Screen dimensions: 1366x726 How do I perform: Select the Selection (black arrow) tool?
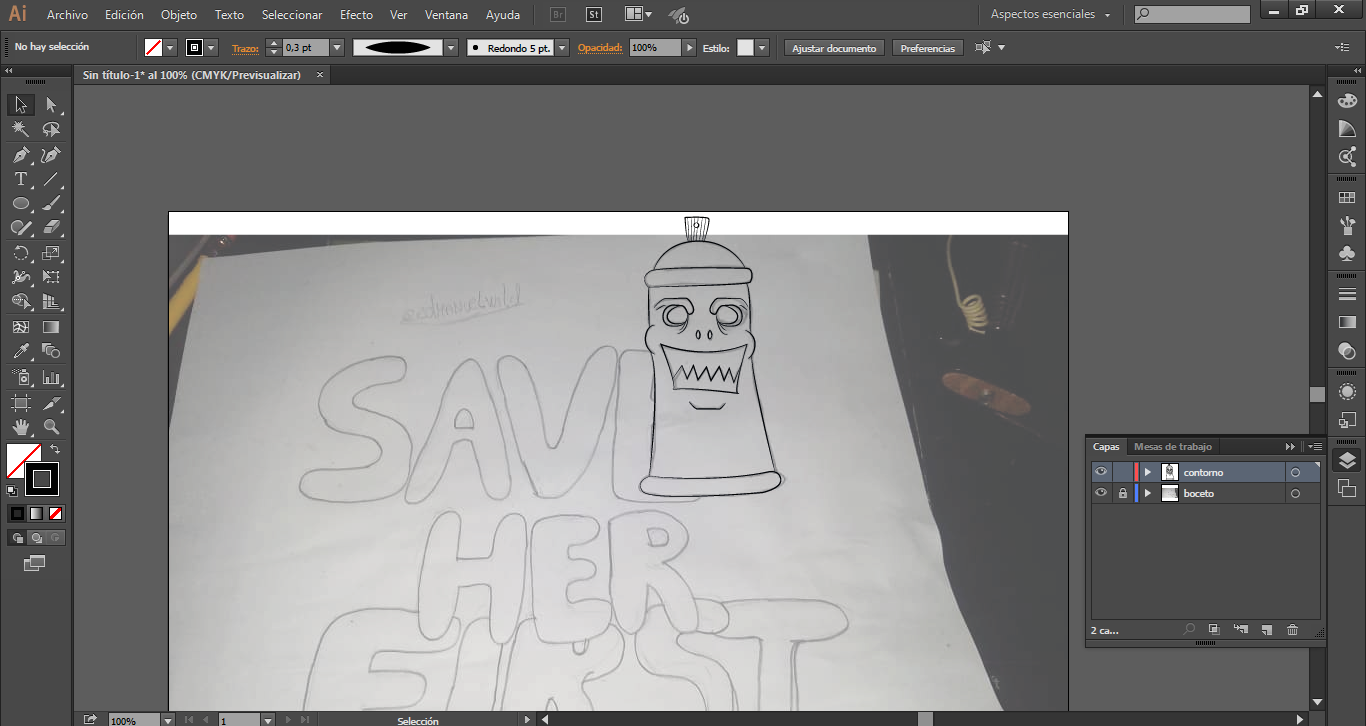[20, 105]
